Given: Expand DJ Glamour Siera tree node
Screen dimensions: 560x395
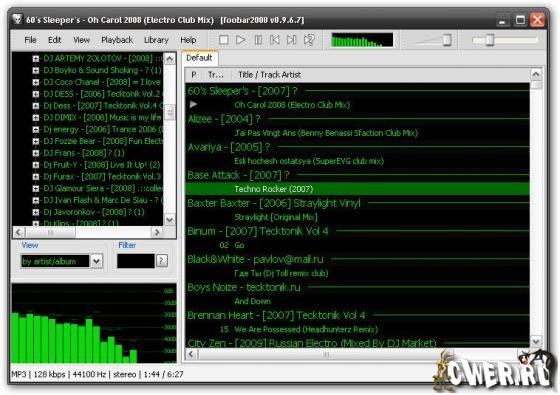Looking at the screenshot, I should [36, 188].
